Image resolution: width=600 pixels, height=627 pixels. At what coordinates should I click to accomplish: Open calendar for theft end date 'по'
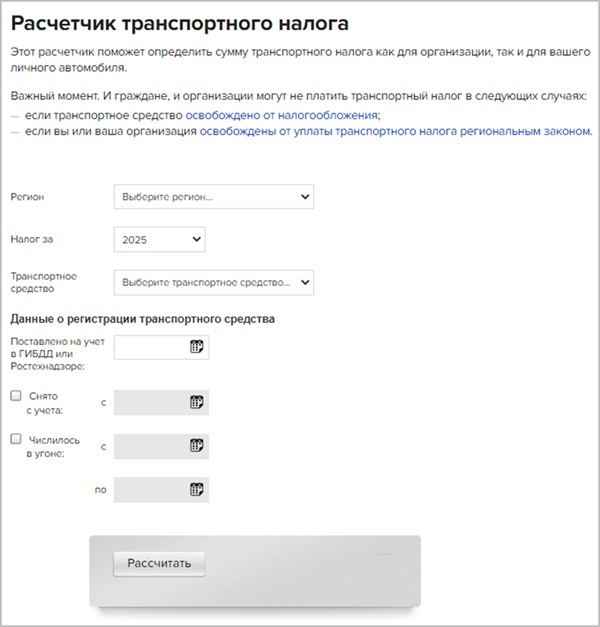197,490
